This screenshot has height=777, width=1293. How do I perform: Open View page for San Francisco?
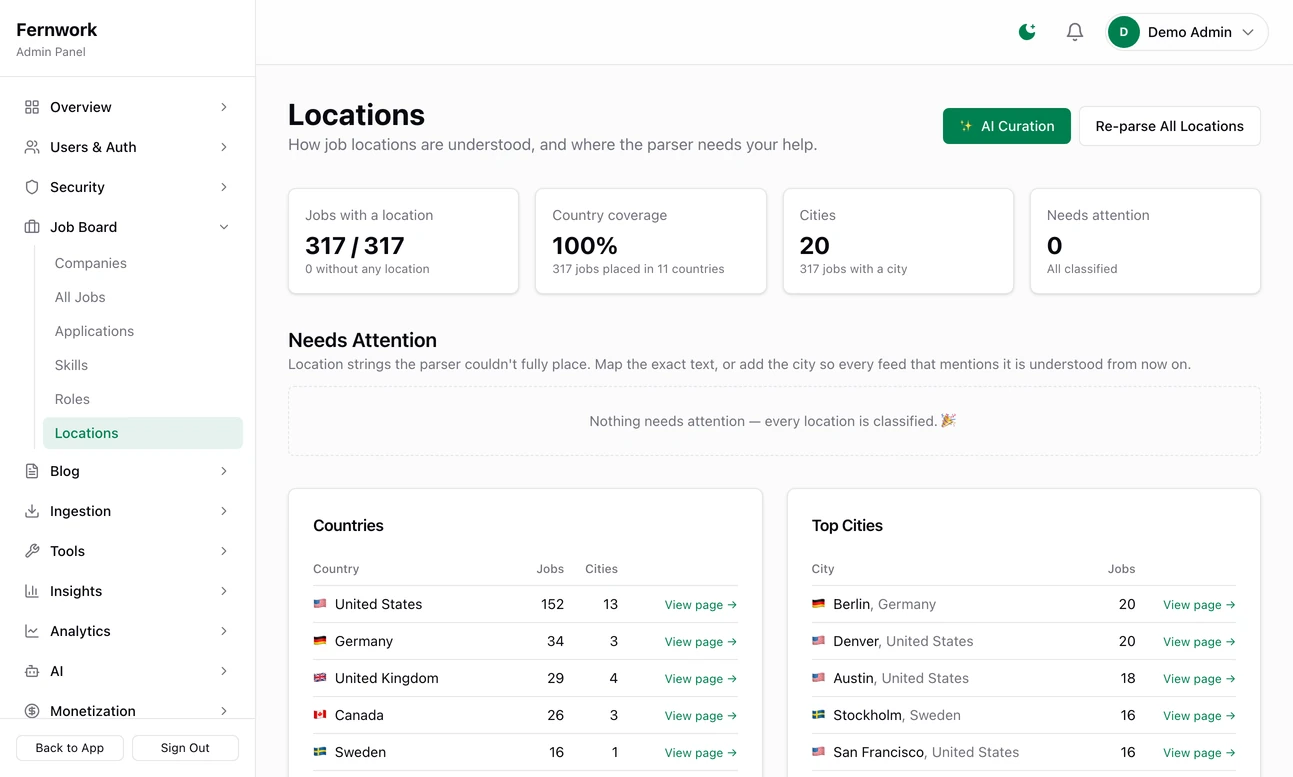(1199, 753)
